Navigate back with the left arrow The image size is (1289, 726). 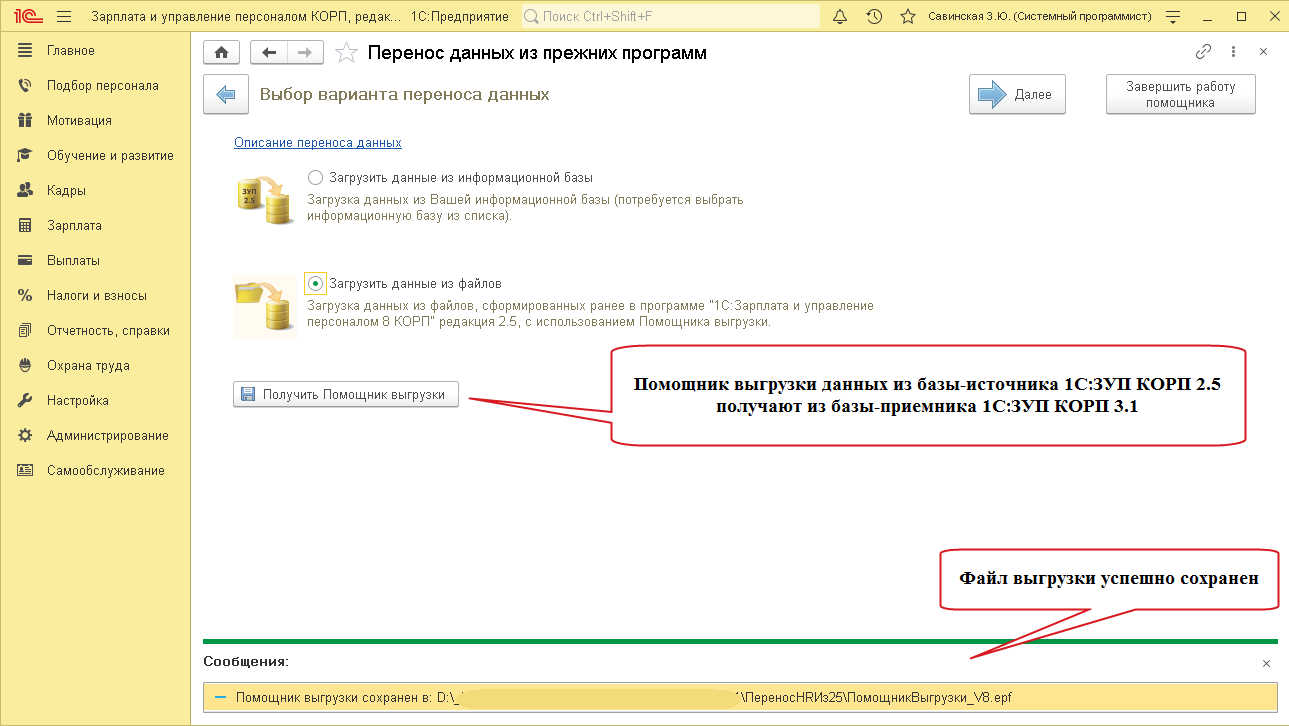pyautogui.click(x=268, y=53)
